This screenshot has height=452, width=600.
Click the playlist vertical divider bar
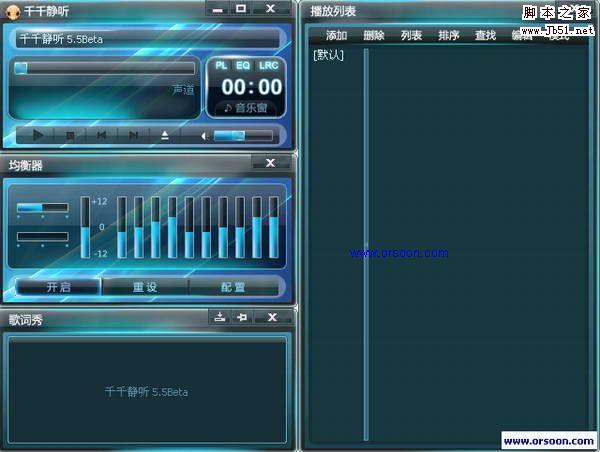tap(366, 244)
